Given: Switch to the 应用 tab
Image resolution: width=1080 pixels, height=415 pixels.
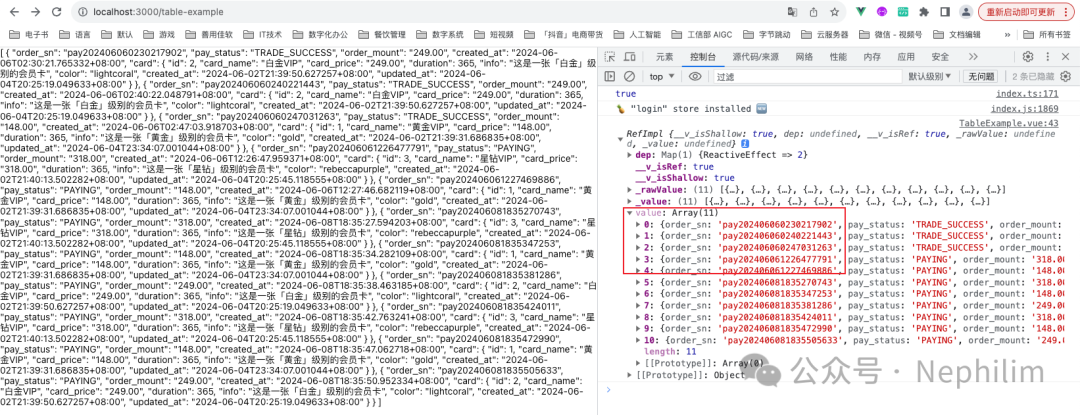Looking at the screenshot, I should (x=906, y=56).
